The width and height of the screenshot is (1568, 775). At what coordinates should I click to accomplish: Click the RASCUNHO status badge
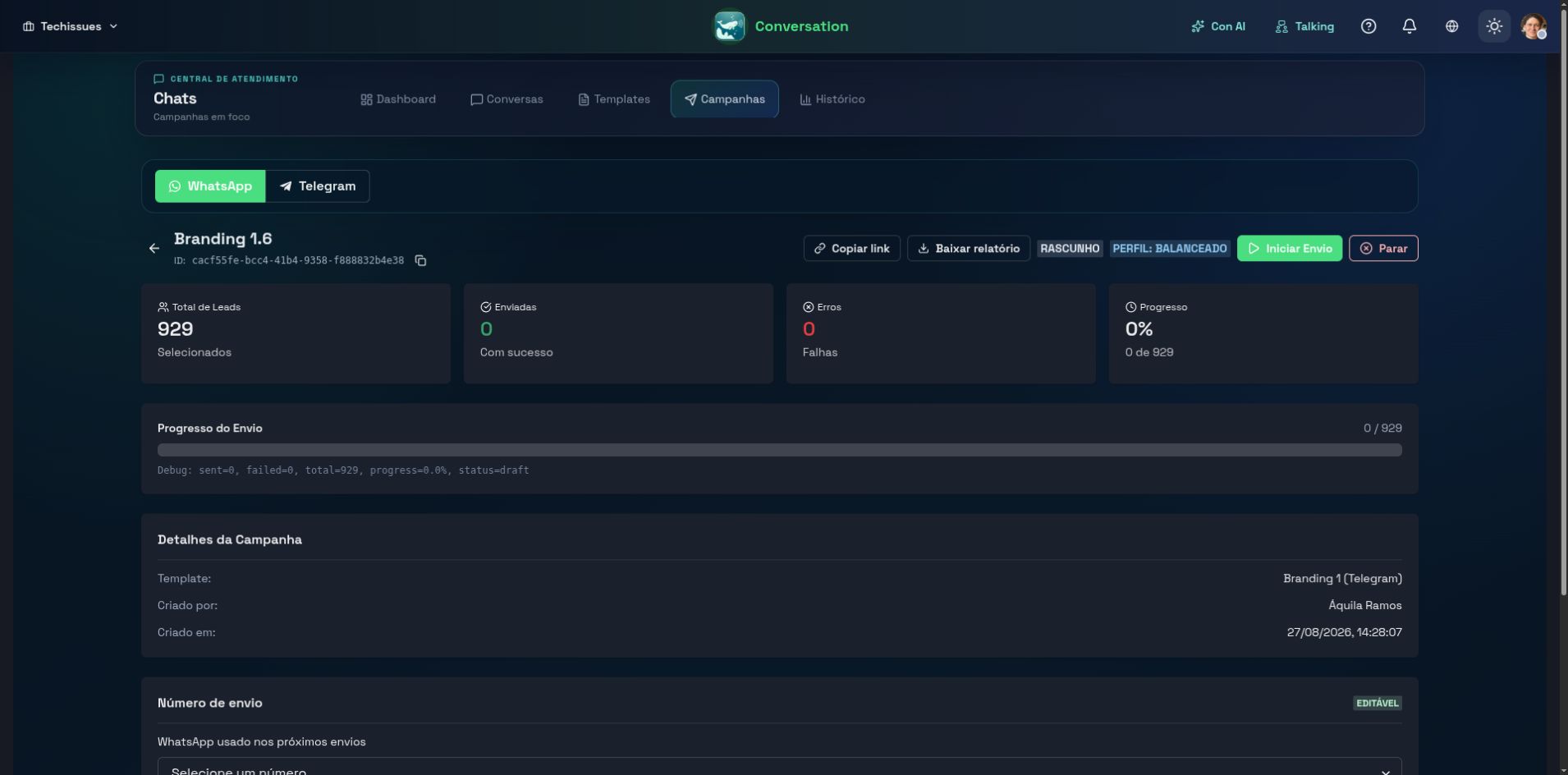pos(1070,248)
